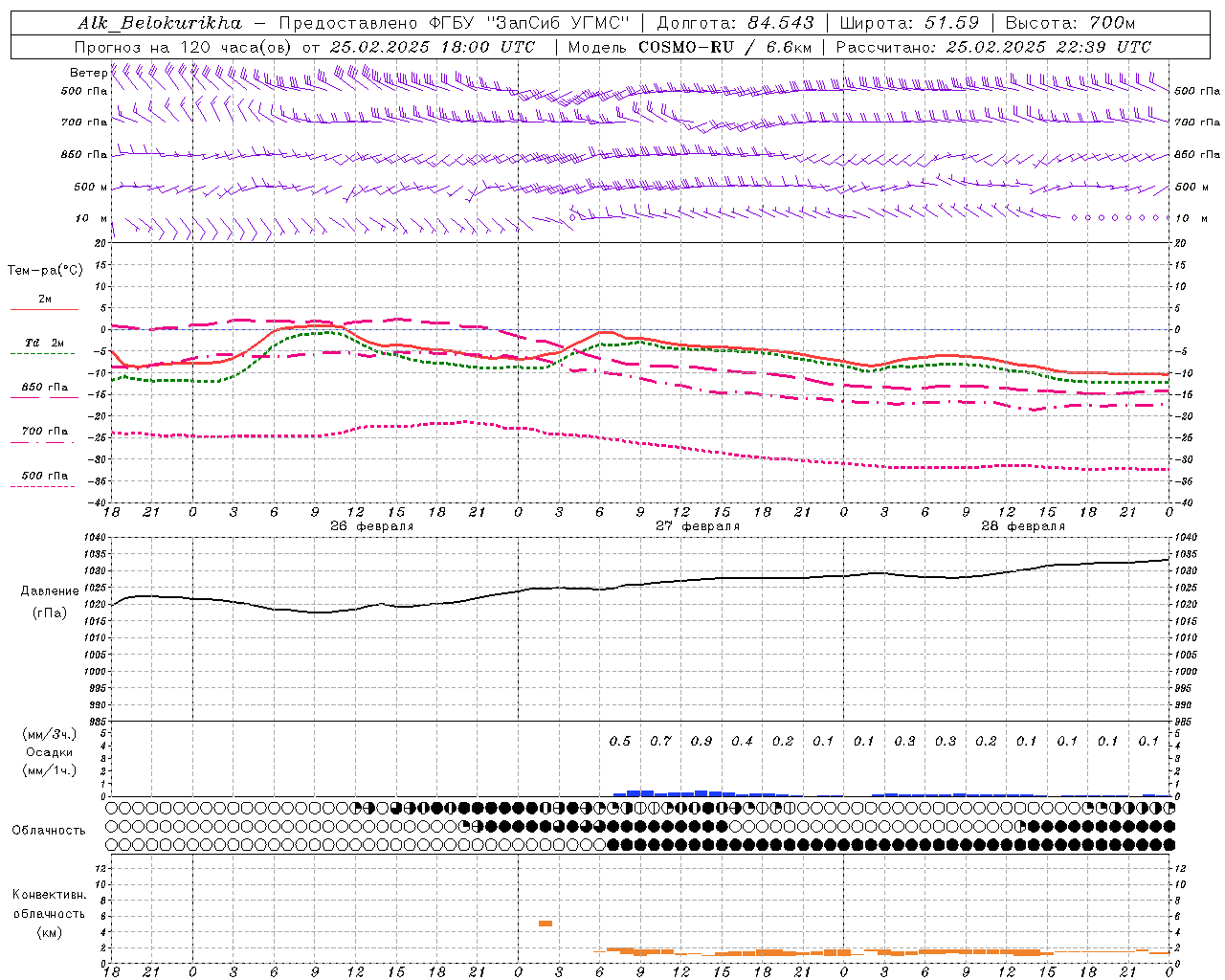1225x980 pixels.
Task: Click the 0.9 precipitation value
Action: [x=702, y=742]
